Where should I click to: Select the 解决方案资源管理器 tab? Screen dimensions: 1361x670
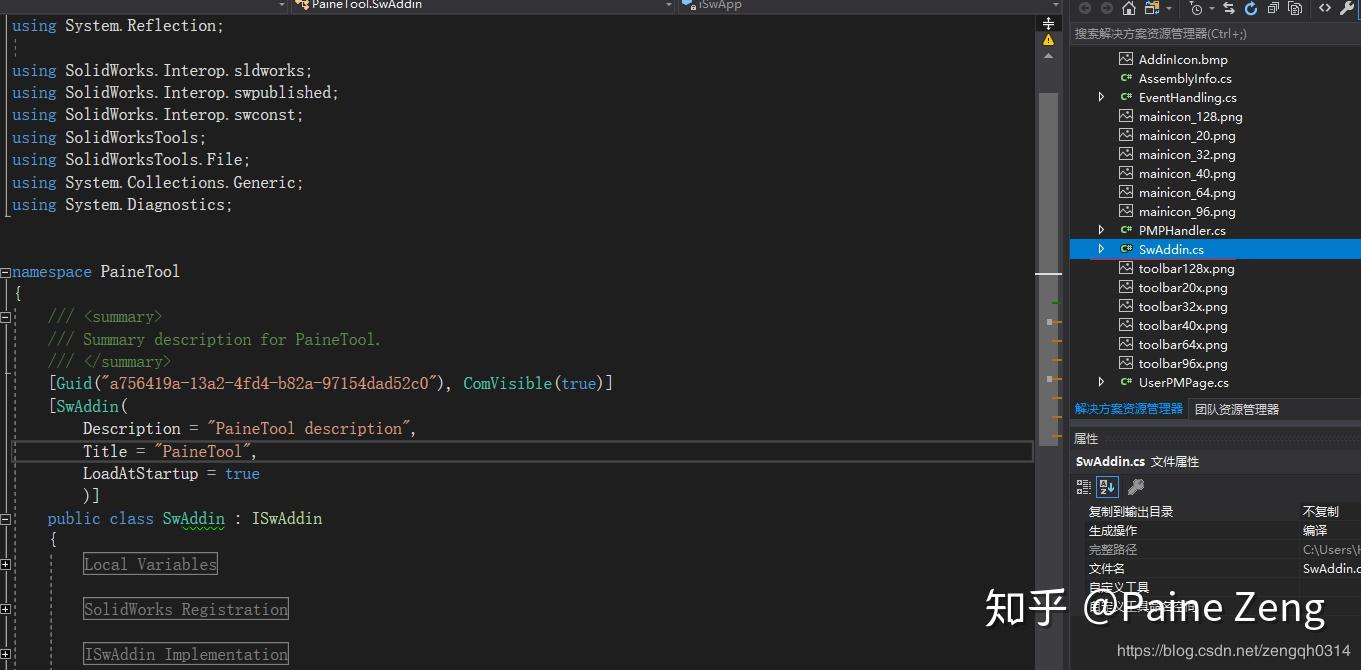coord(1128,408)
